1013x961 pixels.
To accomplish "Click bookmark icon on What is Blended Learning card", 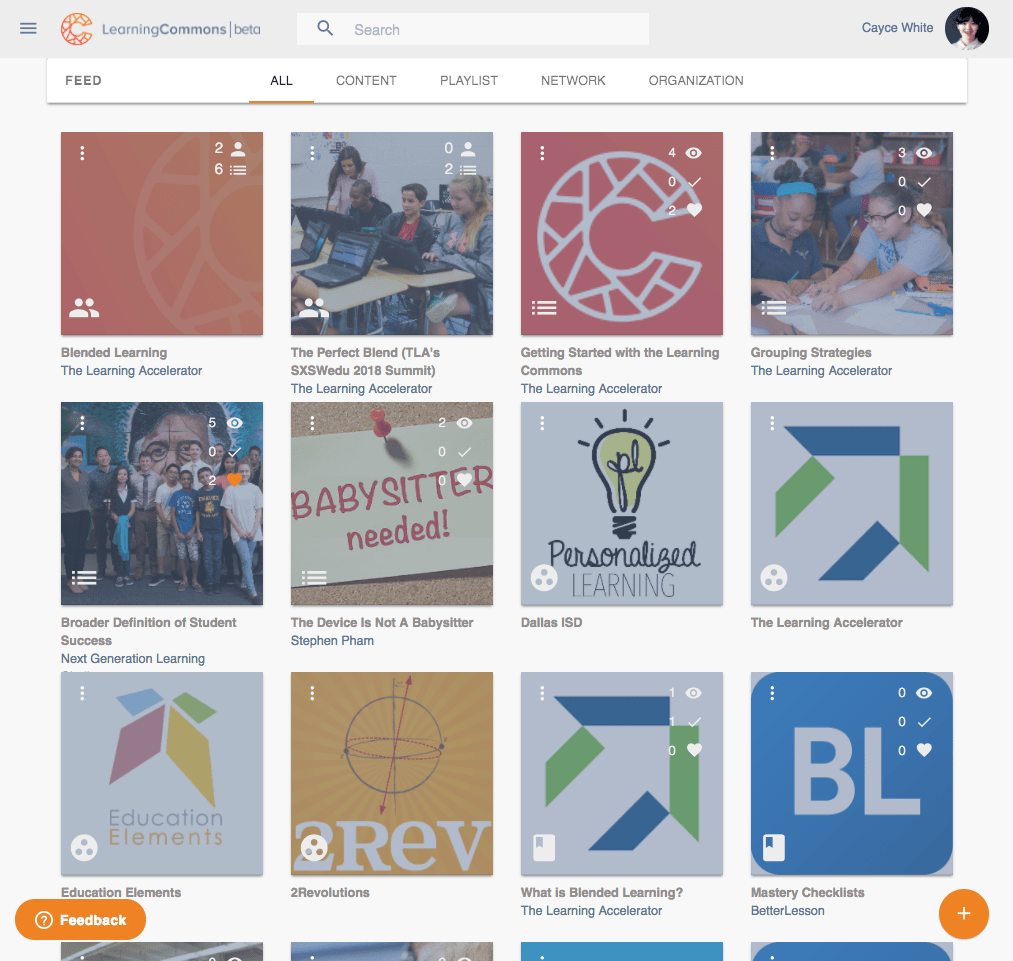I will click(x=544, y=847).
